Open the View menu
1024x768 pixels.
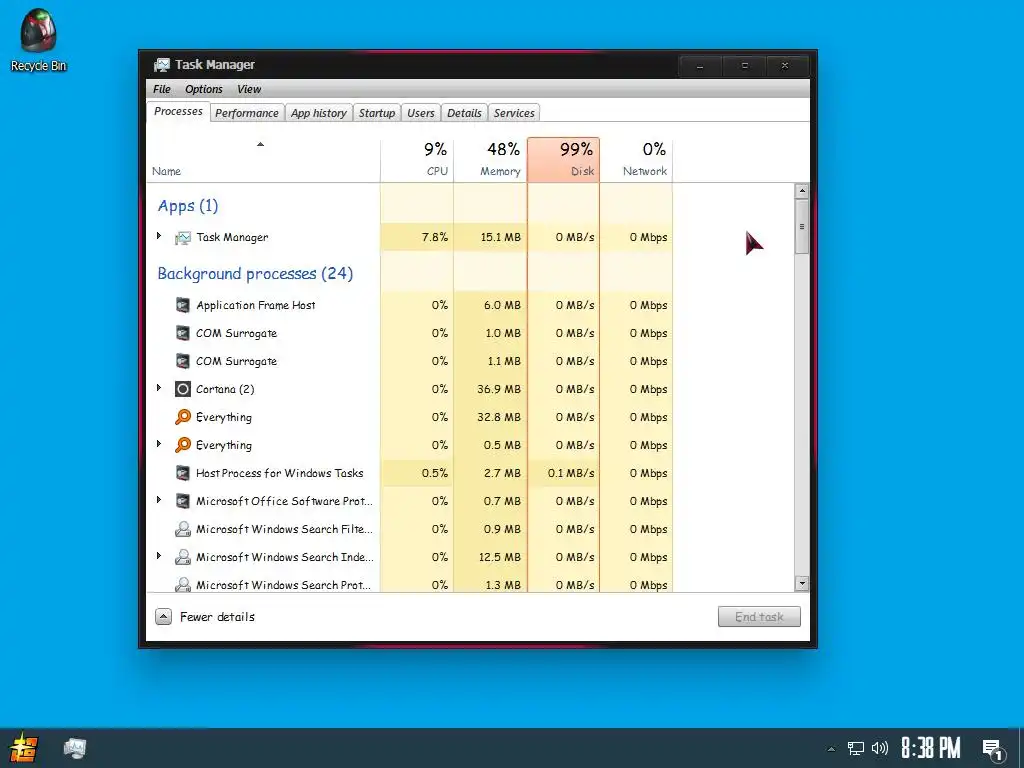[x=249, y=89]
